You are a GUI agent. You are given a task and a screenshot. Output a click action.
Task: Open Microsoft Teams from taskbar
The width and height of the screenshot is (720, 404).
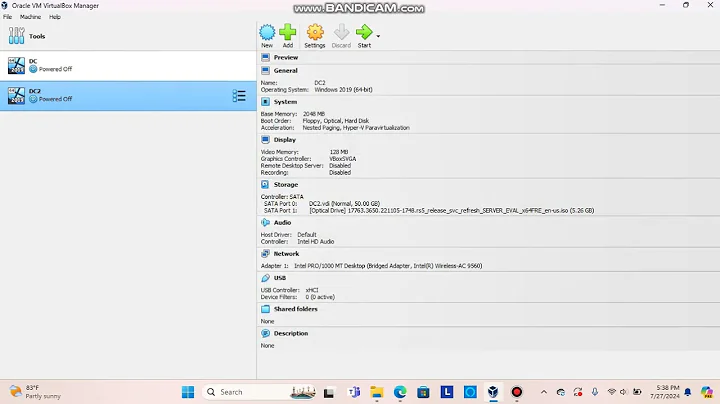pos(354,392)
